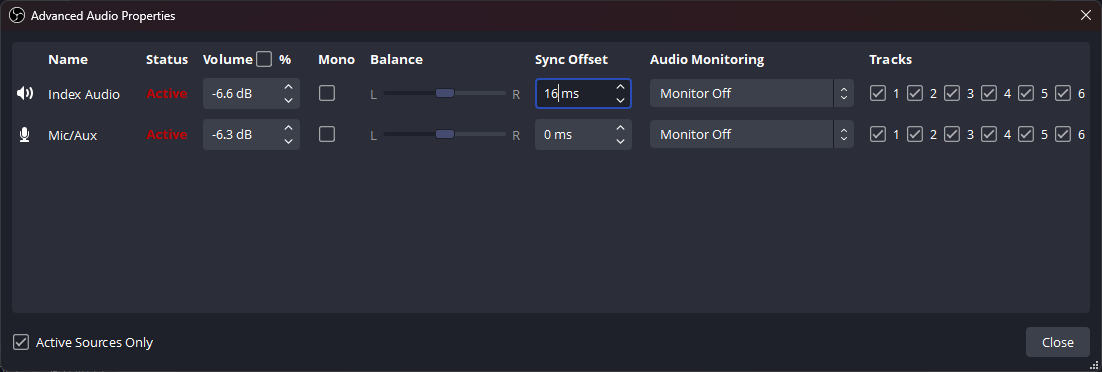The width and height of the screenshot is (1102, 372).
Task: Open Mic/Aux audio monitoring dropdown
Action: (x=751, y=134)
